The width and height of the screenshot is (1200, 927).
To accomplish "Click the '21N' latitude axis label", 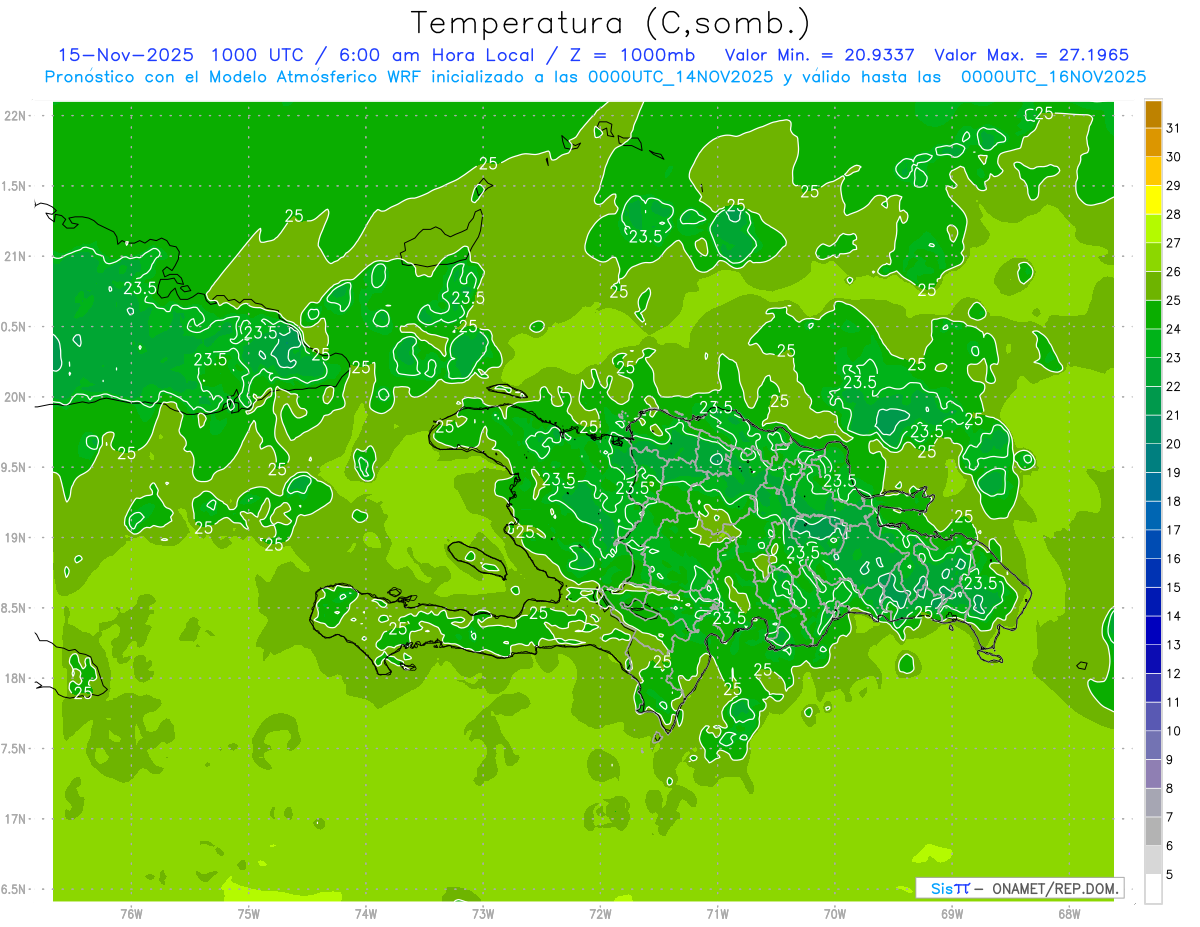I will (x=16, y=257).
